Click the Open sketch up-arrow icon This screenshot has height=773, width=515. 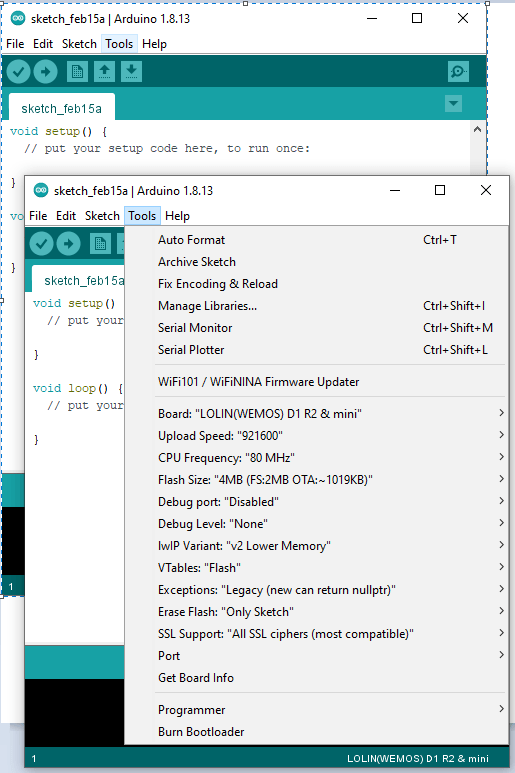point(104,72)
